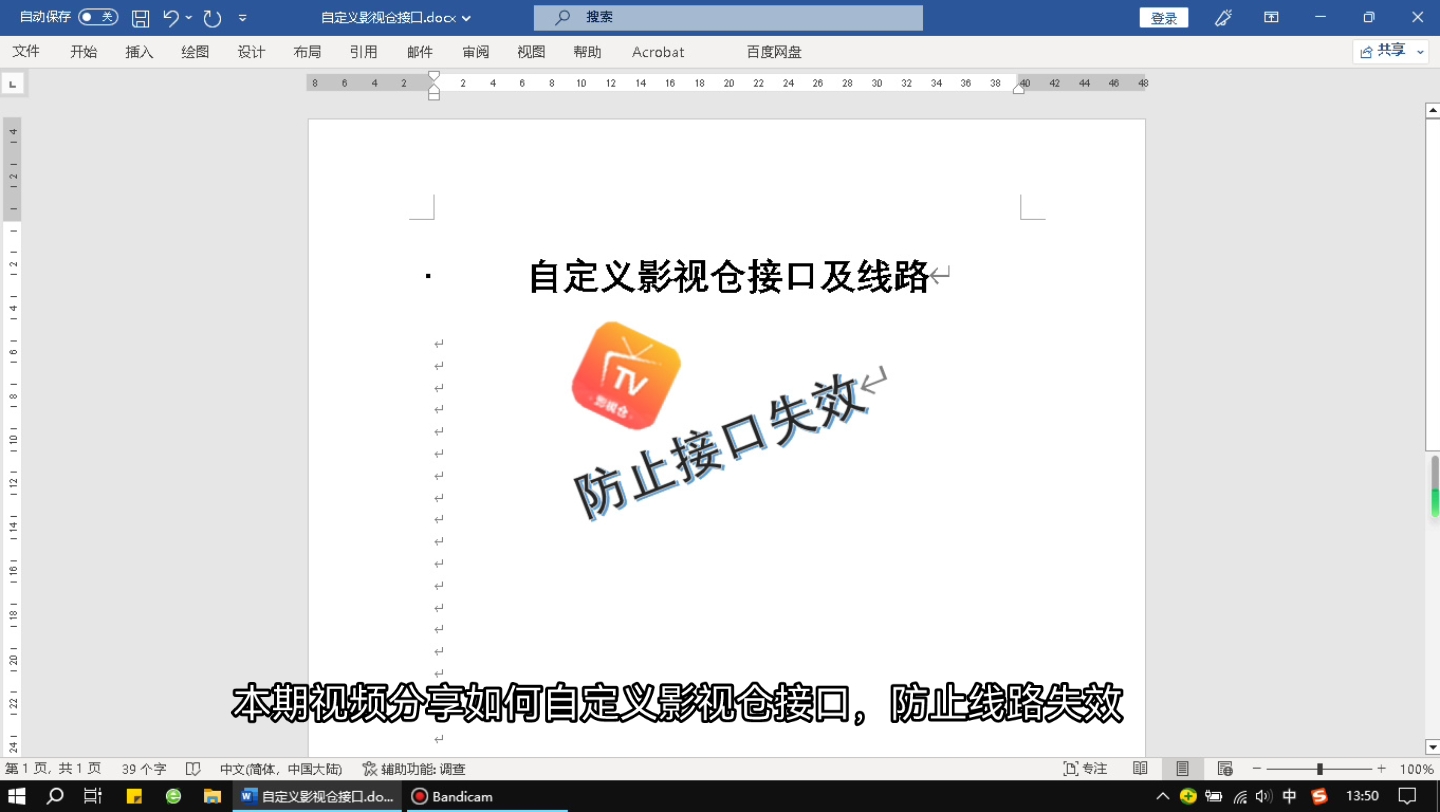
Task: Switch to Print Layout view icon
Action: pyautogui.click(x=1182, y=769)
